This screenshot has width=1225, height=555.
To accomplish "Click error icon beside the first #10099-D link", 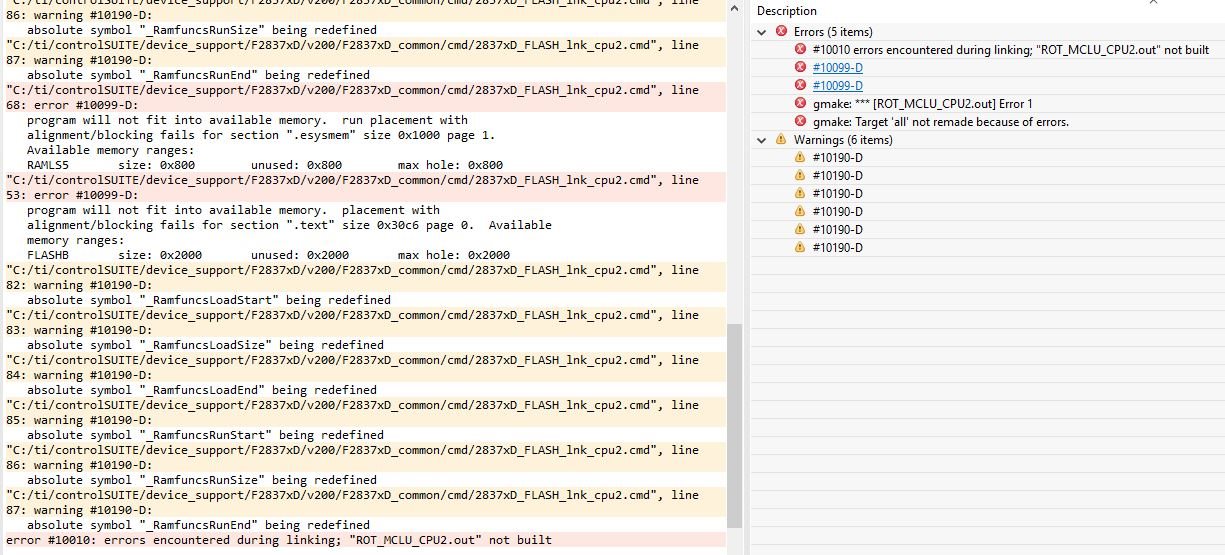I will pyautogui.click(x=800, y=68).
